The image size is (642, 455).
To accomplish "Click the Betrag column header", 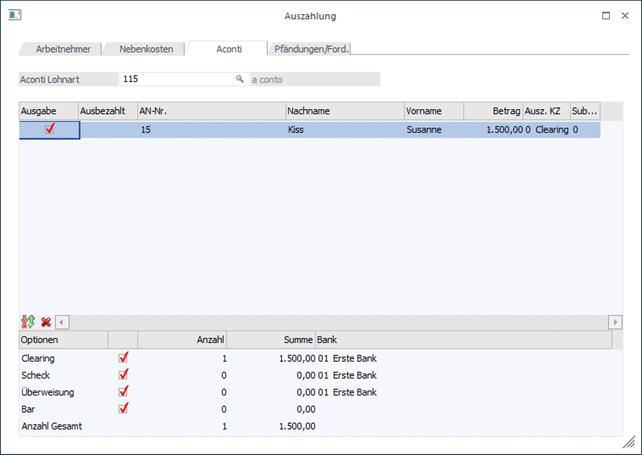I will (x=492, y=110).
